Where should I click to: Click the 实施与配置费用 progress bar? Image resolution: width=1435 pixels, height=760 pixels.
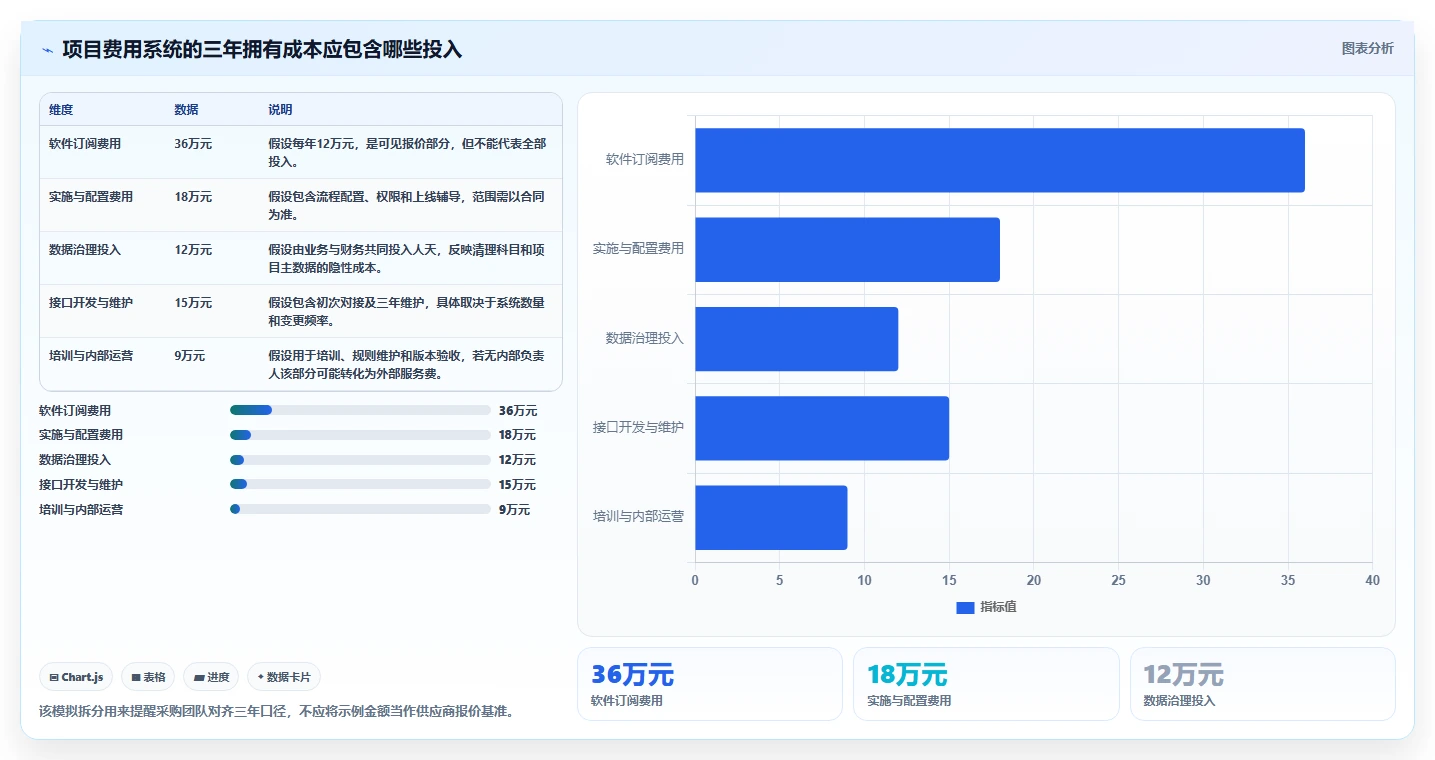tap(360, 435)
